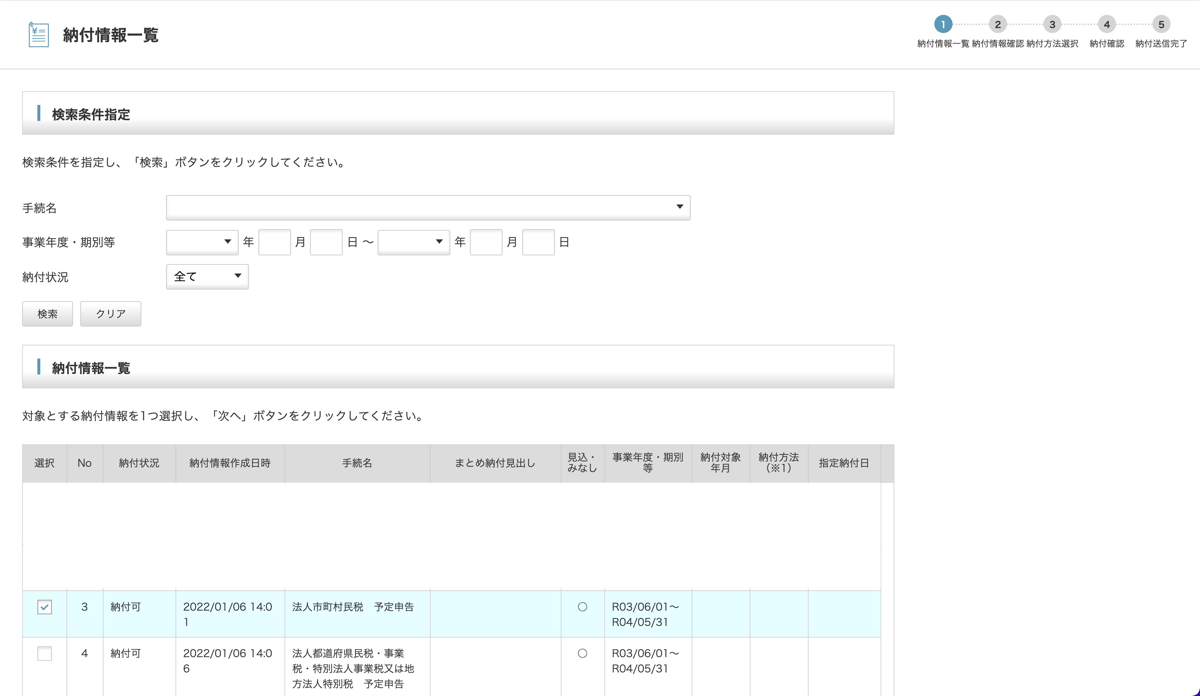The image size is (1200, 696).
Task: Click step 5 circle 納付送信完了
Action: tap(1161, 24)
